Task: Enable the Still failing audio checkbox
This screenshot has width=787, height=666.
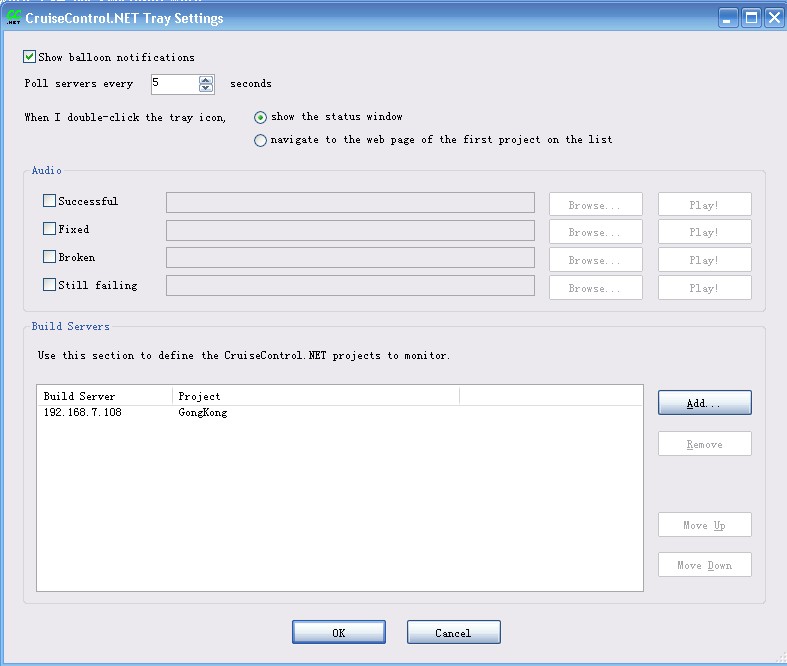Action: pos(49,285)
